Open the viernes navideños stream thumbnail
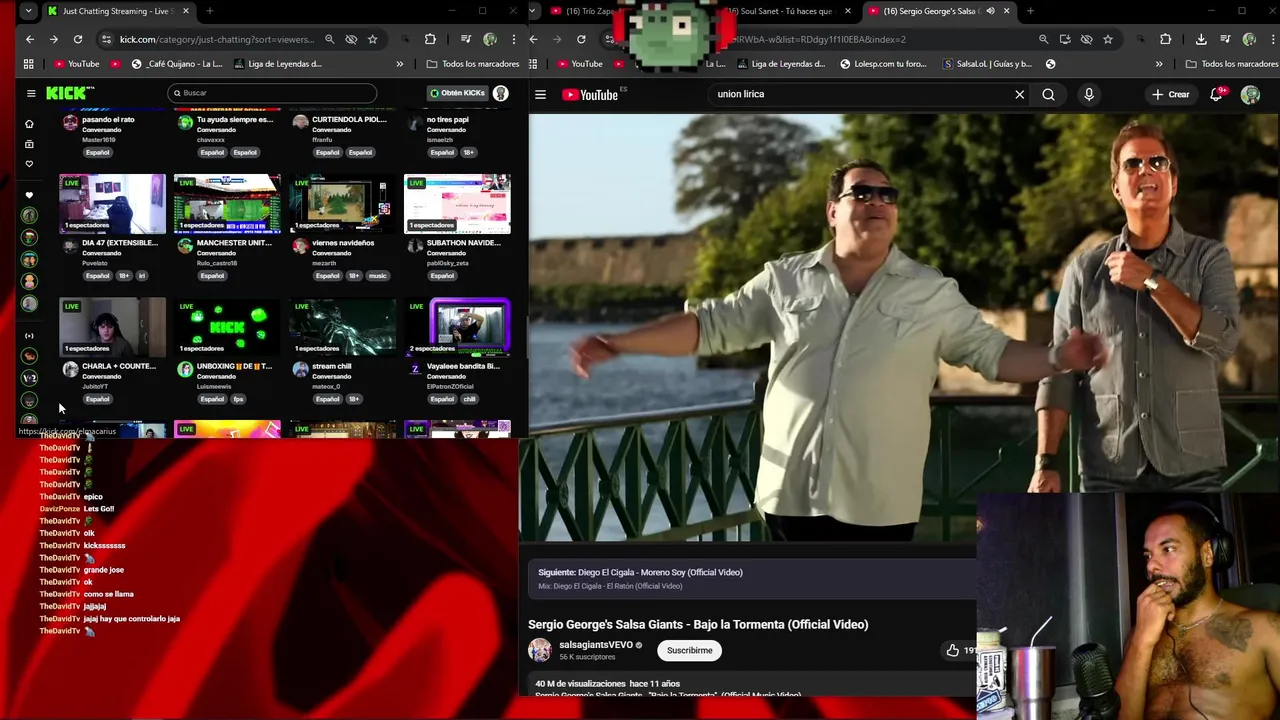The width and height of the screenshot is (1280, 720). (342, 203)
